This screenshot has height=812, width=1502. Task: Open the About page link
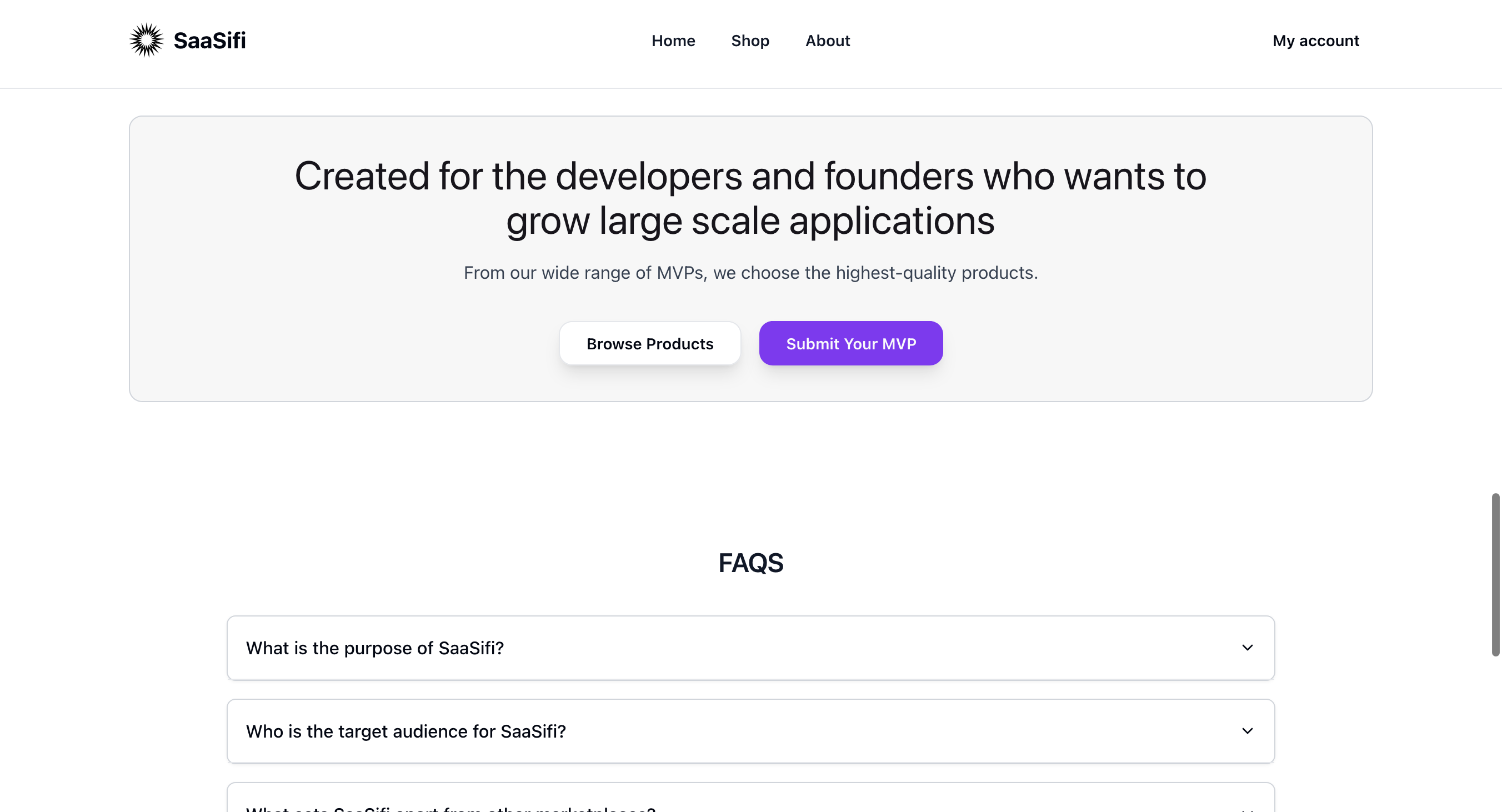click(x=828, y=41)
